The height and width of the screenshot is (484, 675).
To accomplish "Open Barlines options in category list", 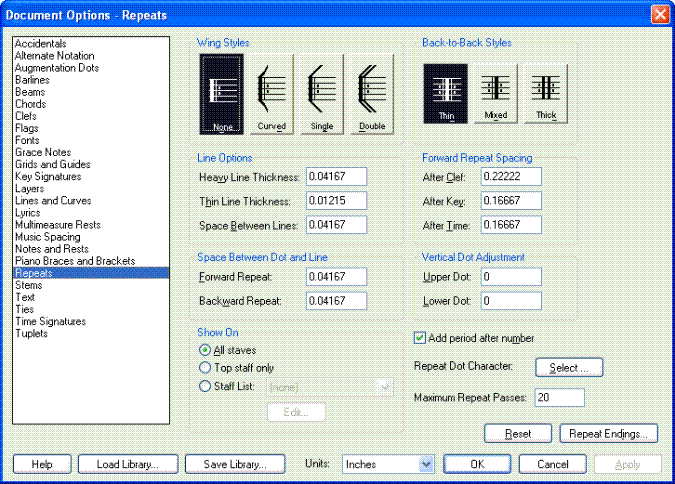I will [x=32, y=80].
